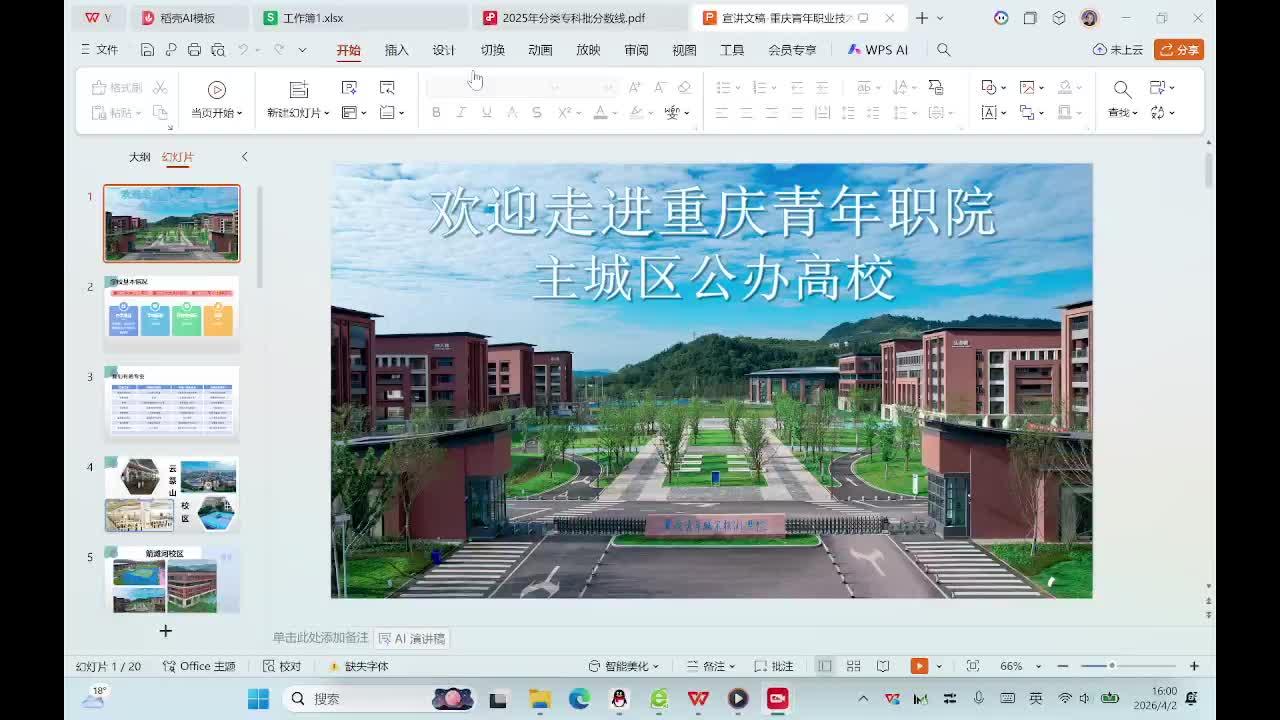Viewport: 1280px width, 720px height.
Task: Click the fit-slide-to-window icon in status bar
Action: (972, 666)
